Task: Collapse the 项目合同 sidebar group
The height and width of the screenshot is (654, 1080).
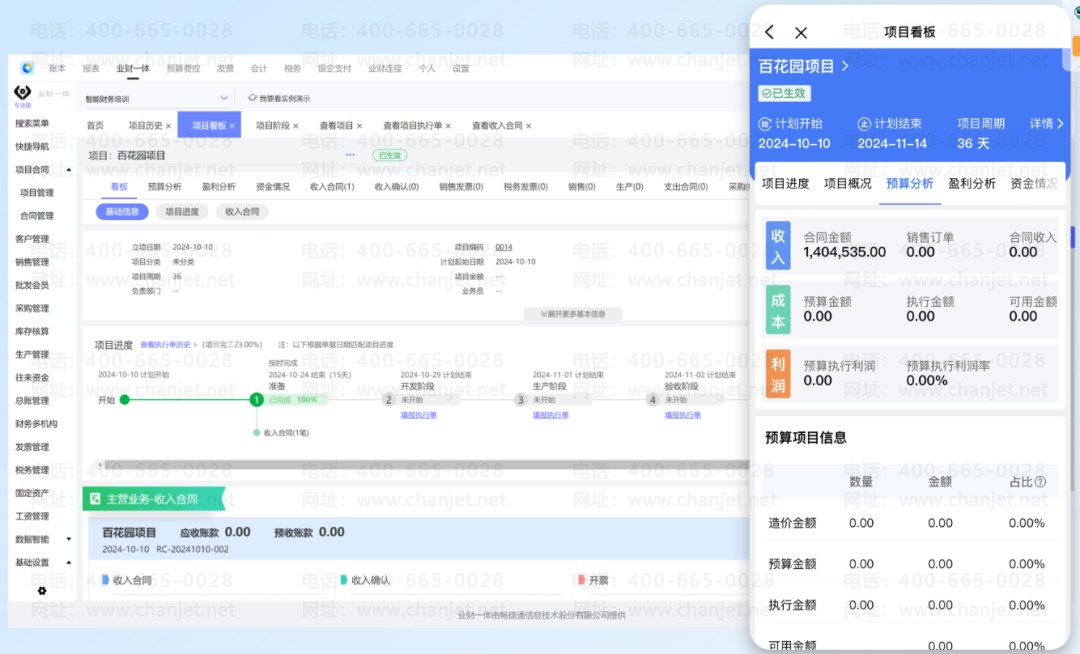Action: (x=68, y=170)
